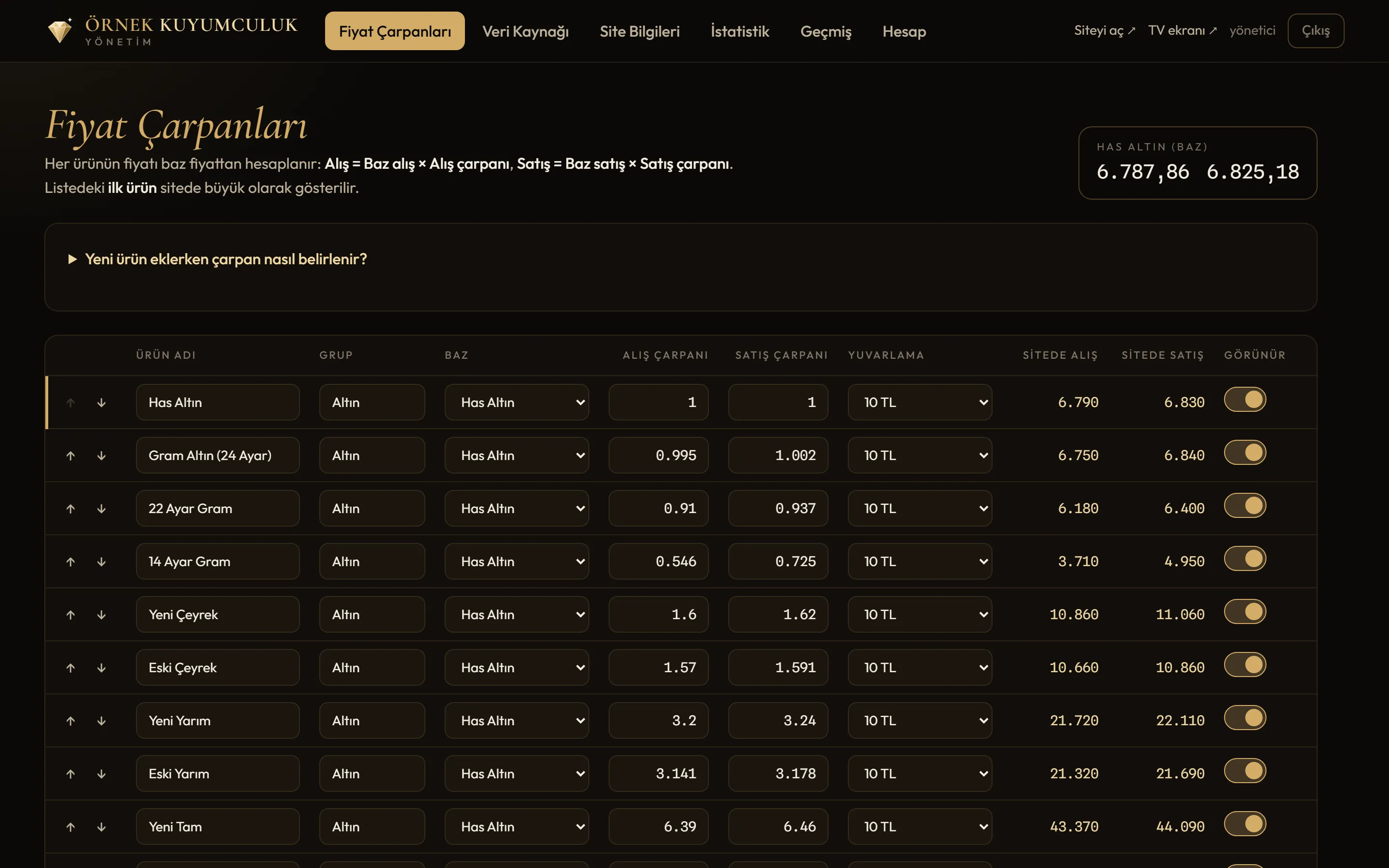Image resolution: width=1389 pixels, height=868 pixels.
Task: Edit satış çarpanı 1.591 field
Action: [x=778, y=668]
